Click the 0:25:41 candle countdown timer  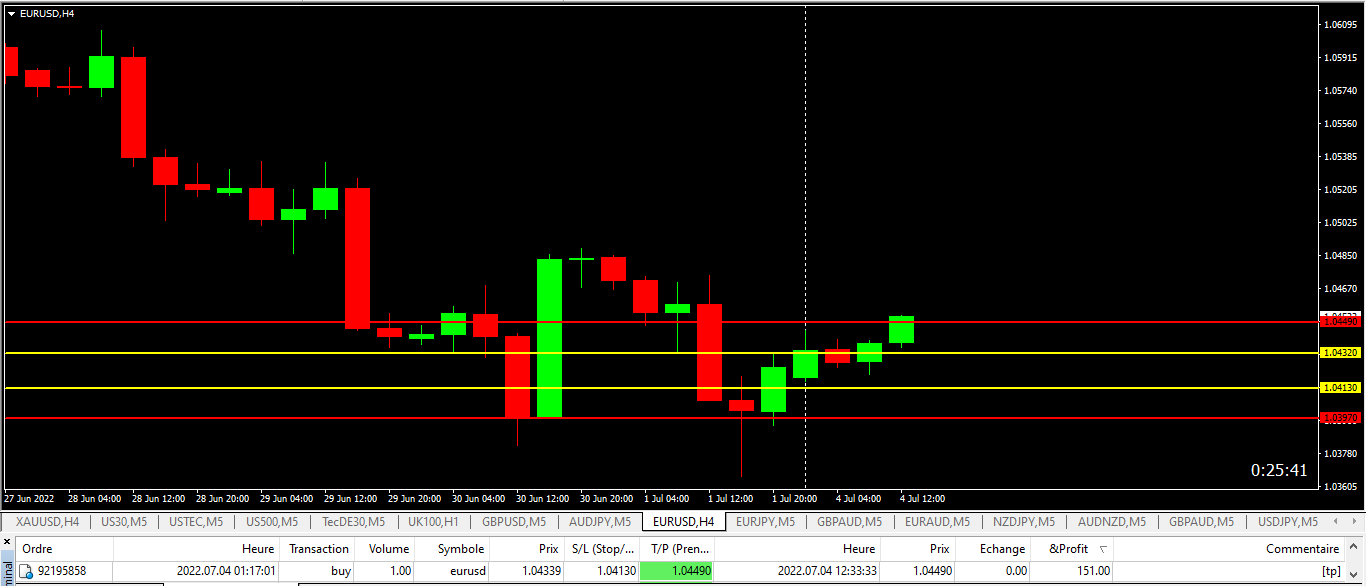pyautogui.click(x=1279, y=470)
